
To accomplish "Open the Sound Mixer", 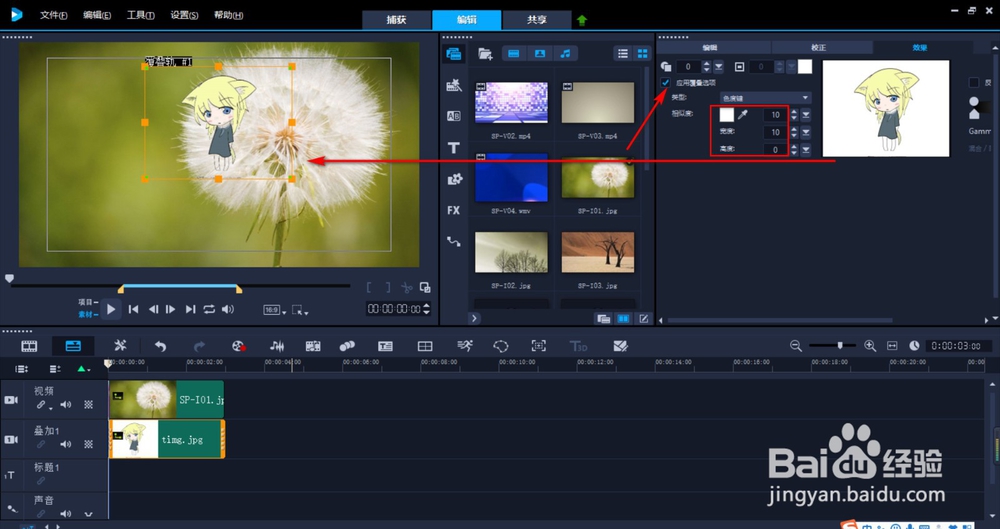I will point(277,346).
